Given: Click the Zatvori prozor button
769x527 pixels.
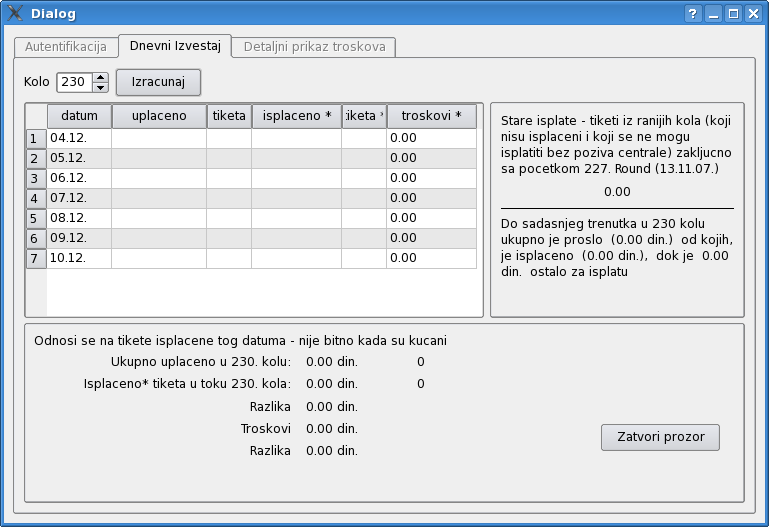Looking at the screenshot, I should [x=660, y=437].
